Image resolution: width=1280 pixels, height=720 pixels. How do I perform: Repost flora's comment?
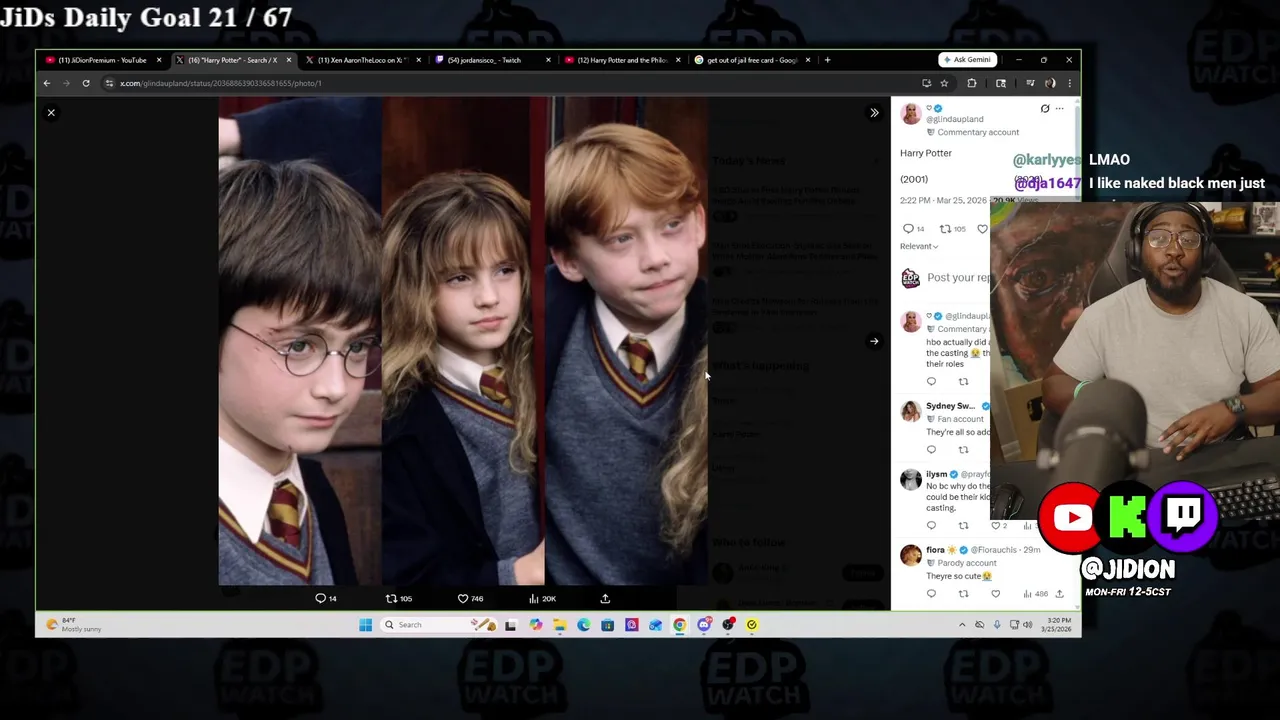pos(963,594)
